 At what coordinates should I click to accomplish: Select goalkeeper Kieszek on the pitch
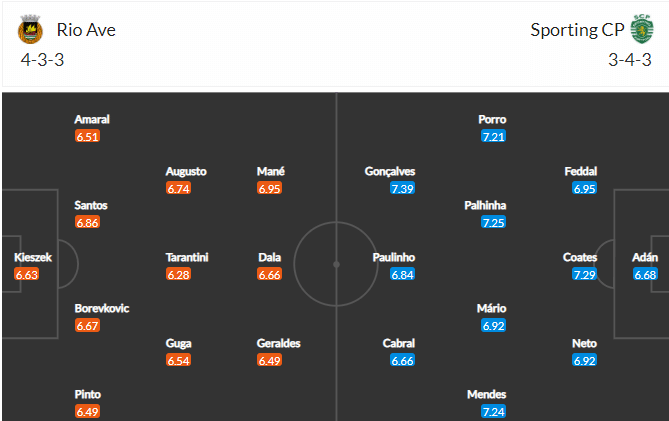(33, 257)
